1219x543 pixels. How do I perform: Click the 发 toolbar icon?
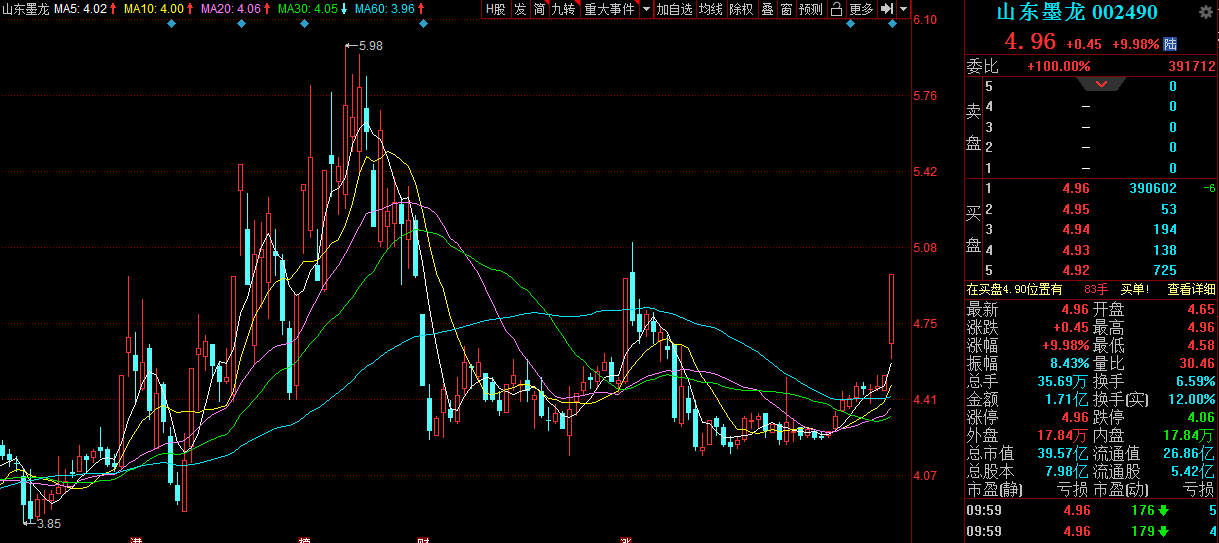[x=520, y=9]
